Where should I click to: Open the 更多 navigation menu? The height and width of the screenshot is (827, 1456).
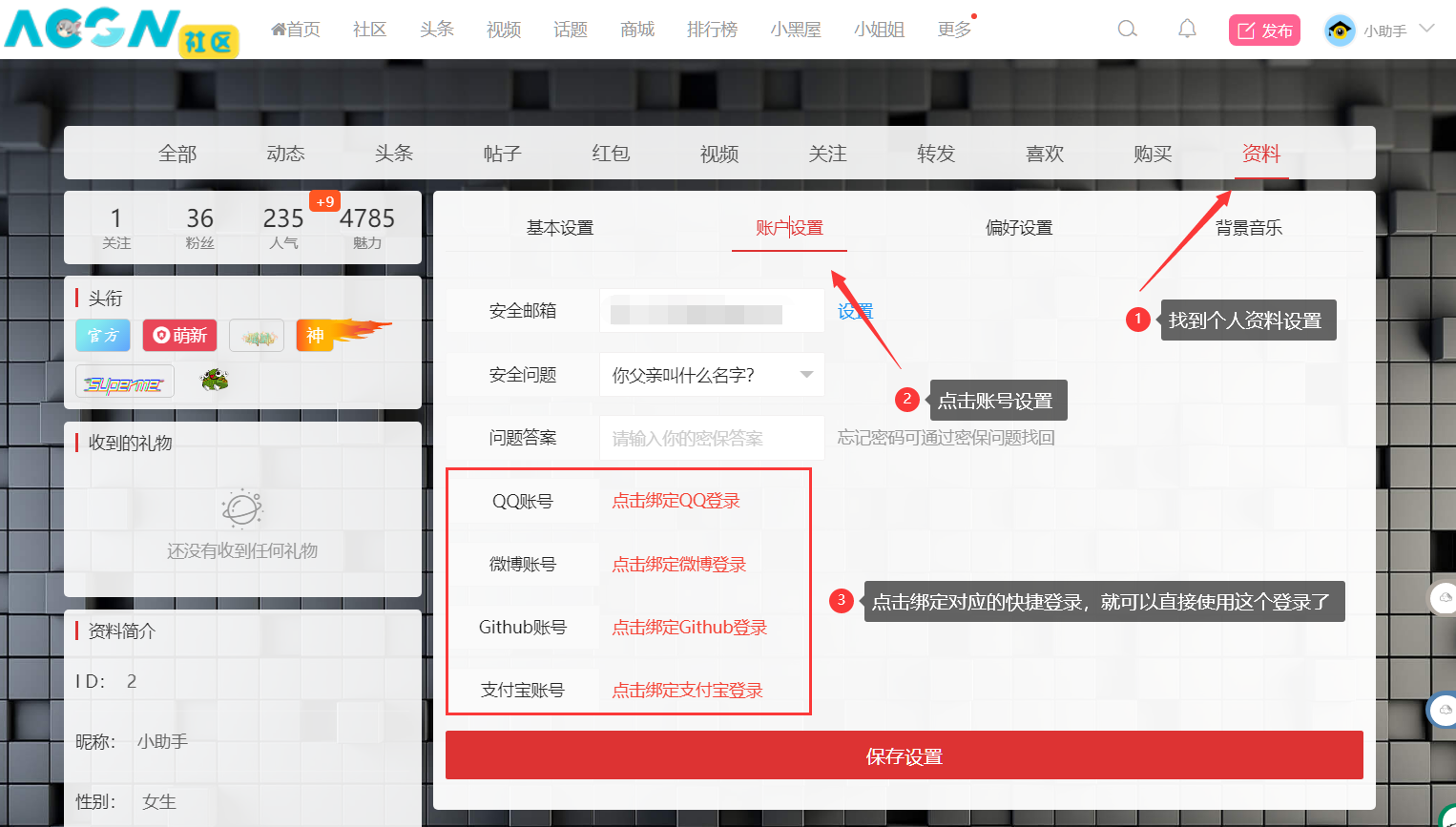(954, 30)
